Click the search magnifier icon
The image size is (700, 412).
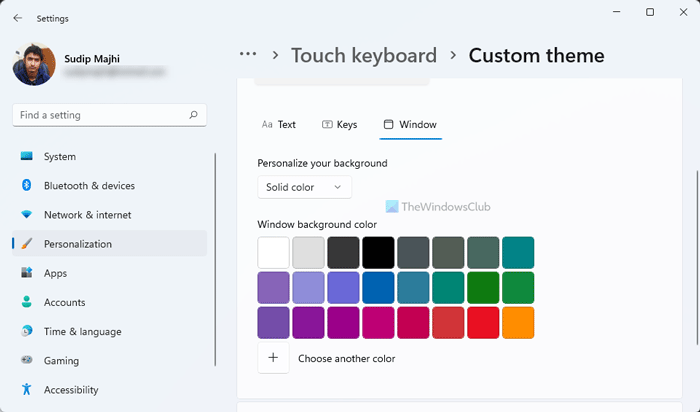(x=194, y=115)
